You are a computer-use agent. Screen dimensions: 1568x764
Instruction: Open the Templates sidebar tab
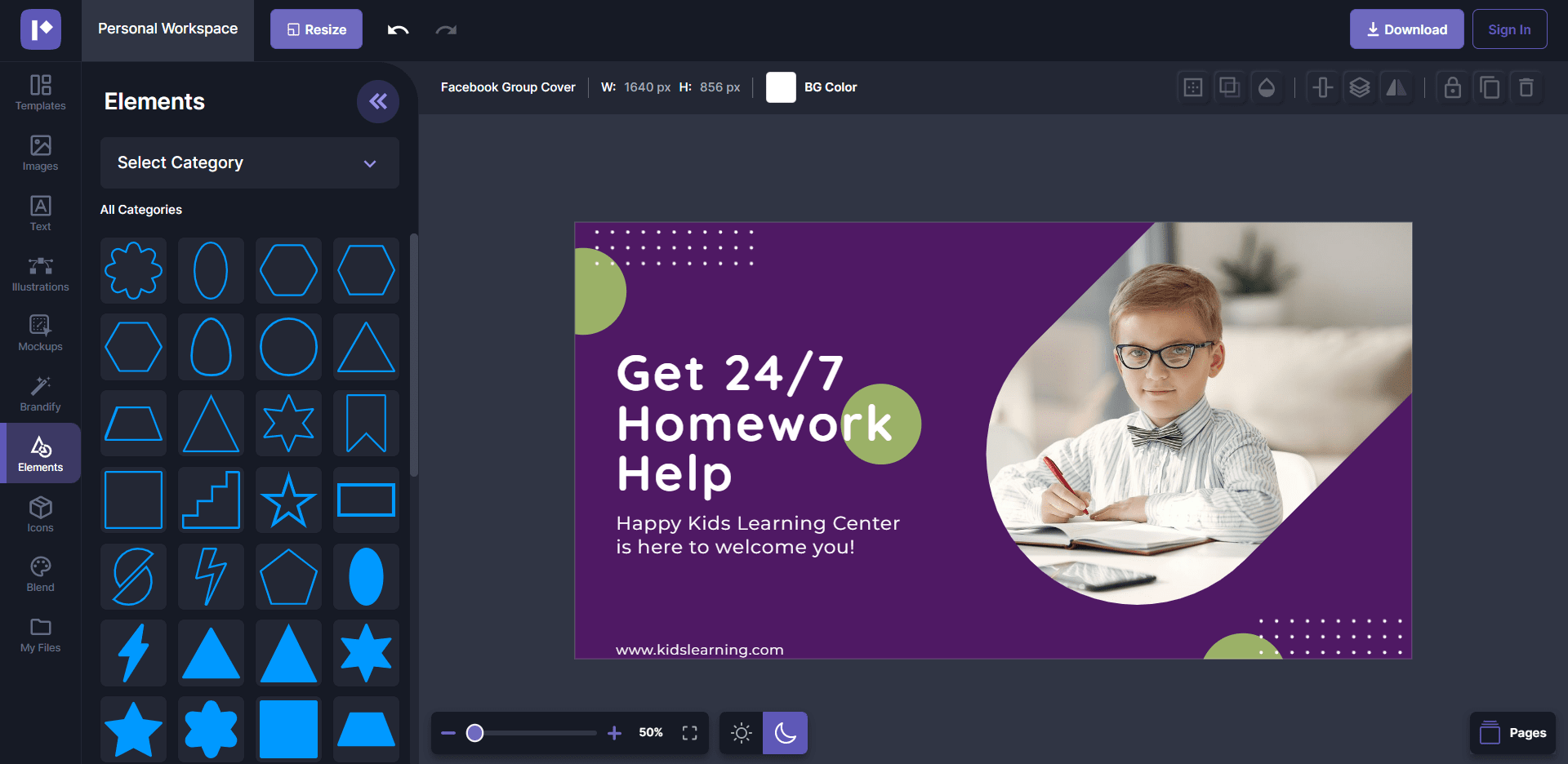(41, 92)
